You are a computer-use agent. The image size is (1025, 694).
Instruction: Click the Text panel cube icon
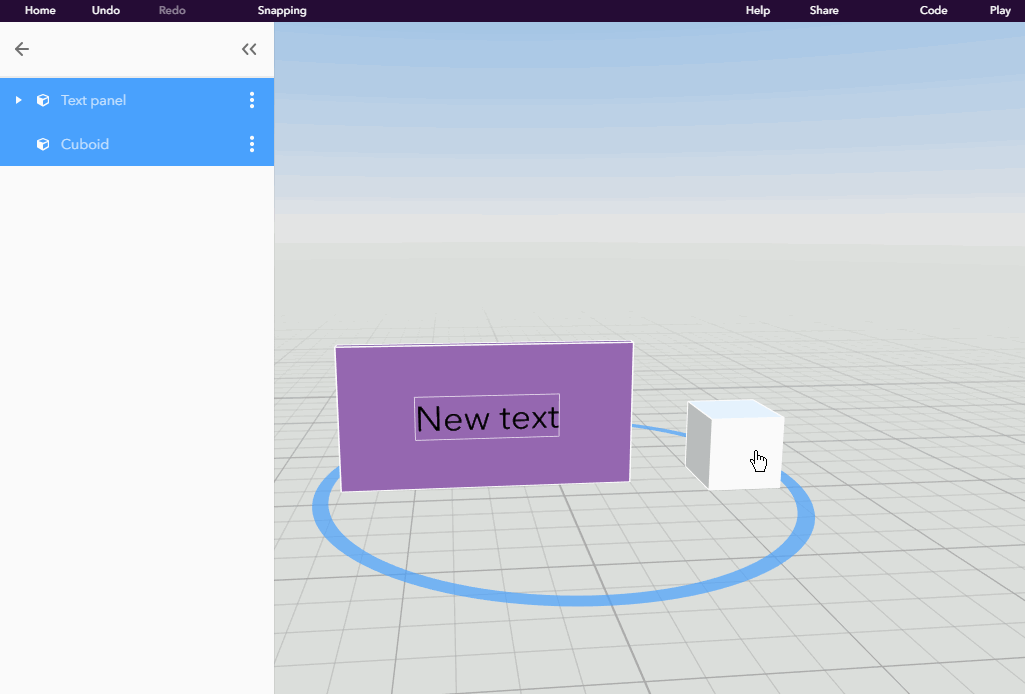43,100
